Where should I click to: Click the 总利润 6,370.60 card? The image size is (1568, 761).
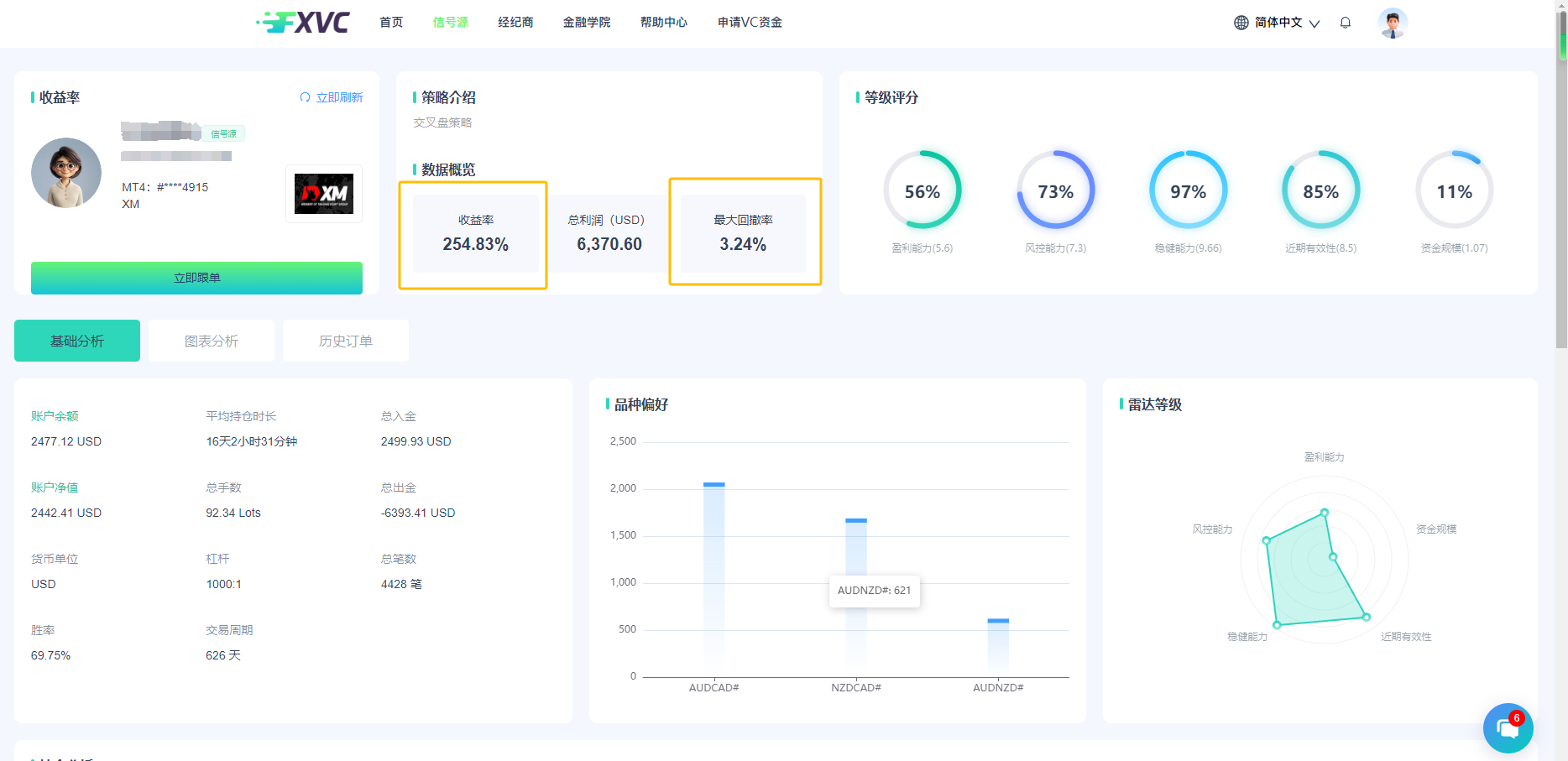pyautogui.click(x=609, y=233)
